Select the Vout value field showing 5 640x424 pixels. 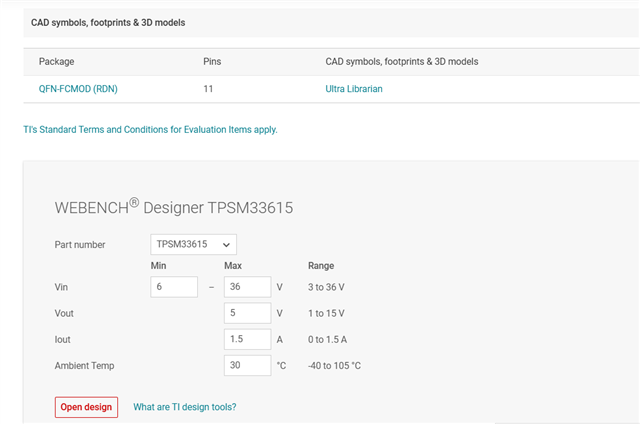click(x=247, y=313)
